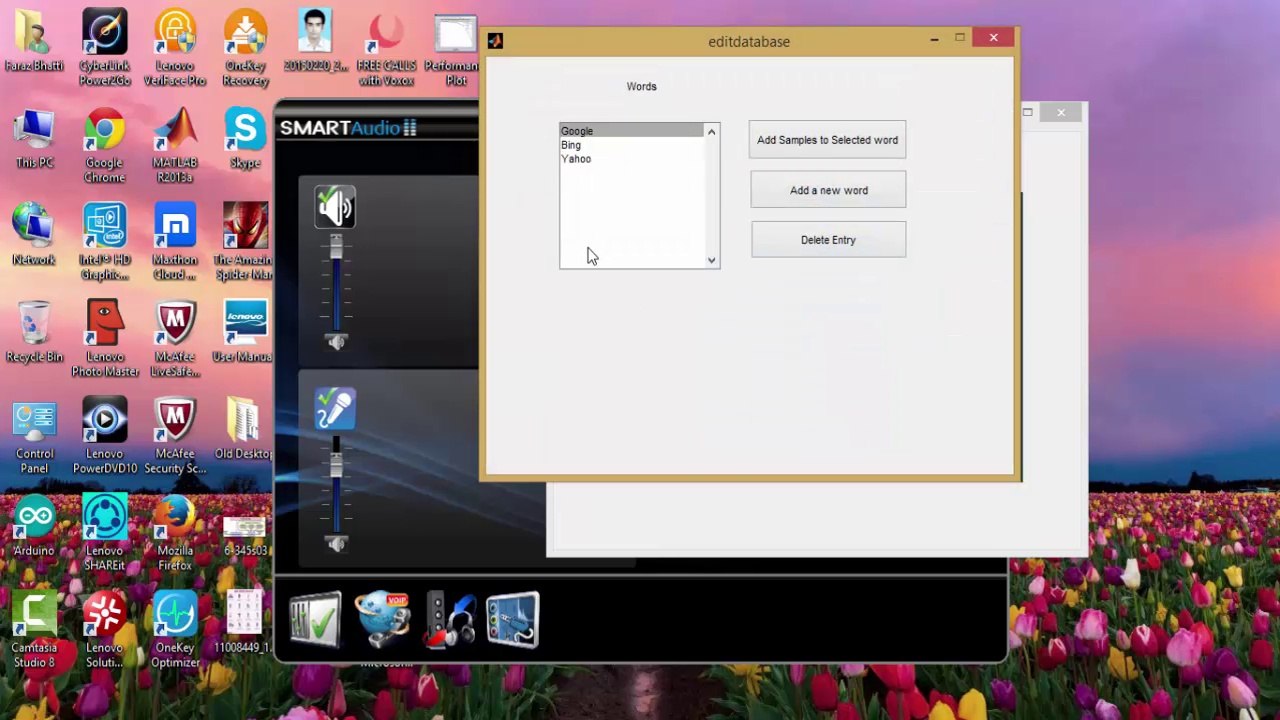Screen dimensions: 1280x720
Task: Open OneKey Recovery desktop icon
Action: 245,47
